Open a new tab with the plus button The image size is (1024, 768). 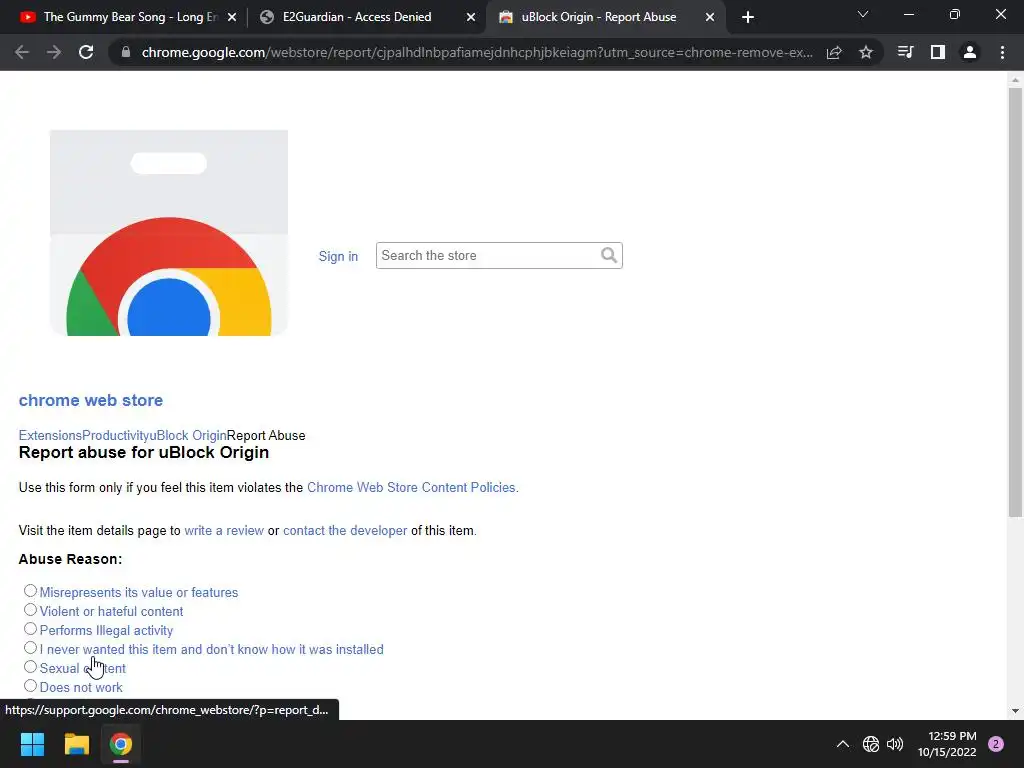coord(748,17)
